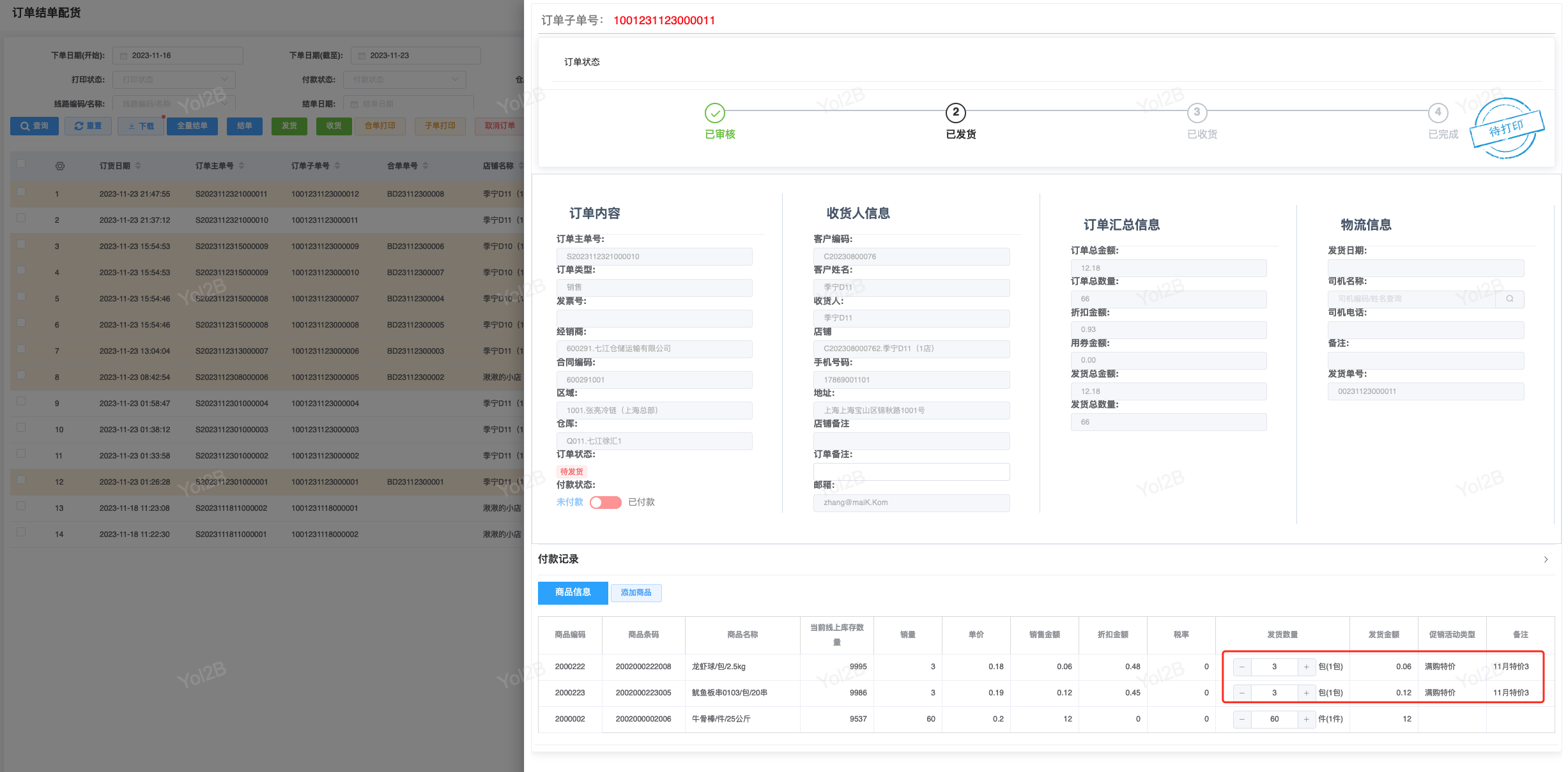The image size is (1568, 772).
Task: Click the 合单单号 column sort arrows
Action: pos(426,166)
